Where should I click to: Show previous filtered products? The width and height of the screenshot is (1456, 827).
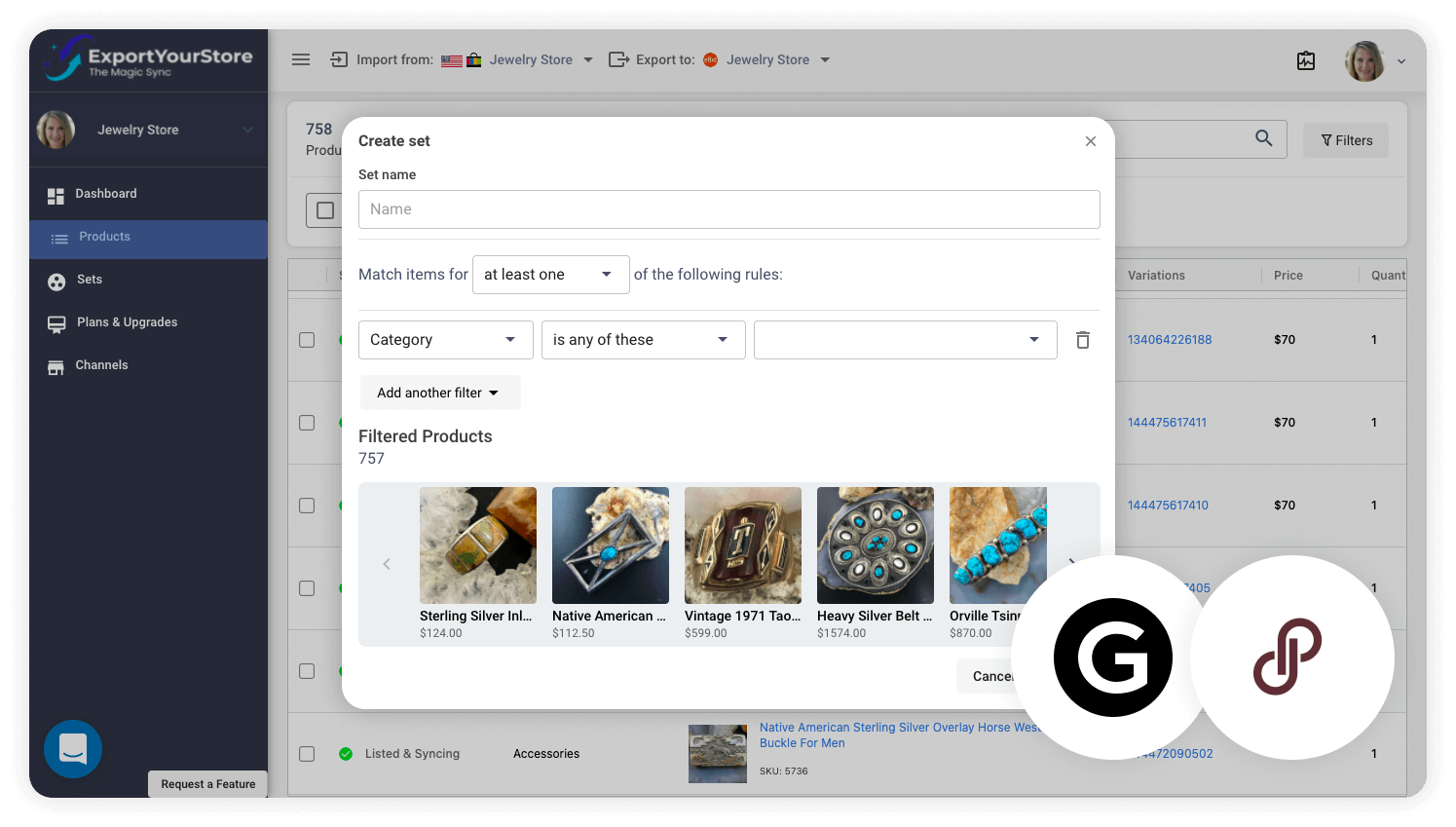(x=387, y=564)
